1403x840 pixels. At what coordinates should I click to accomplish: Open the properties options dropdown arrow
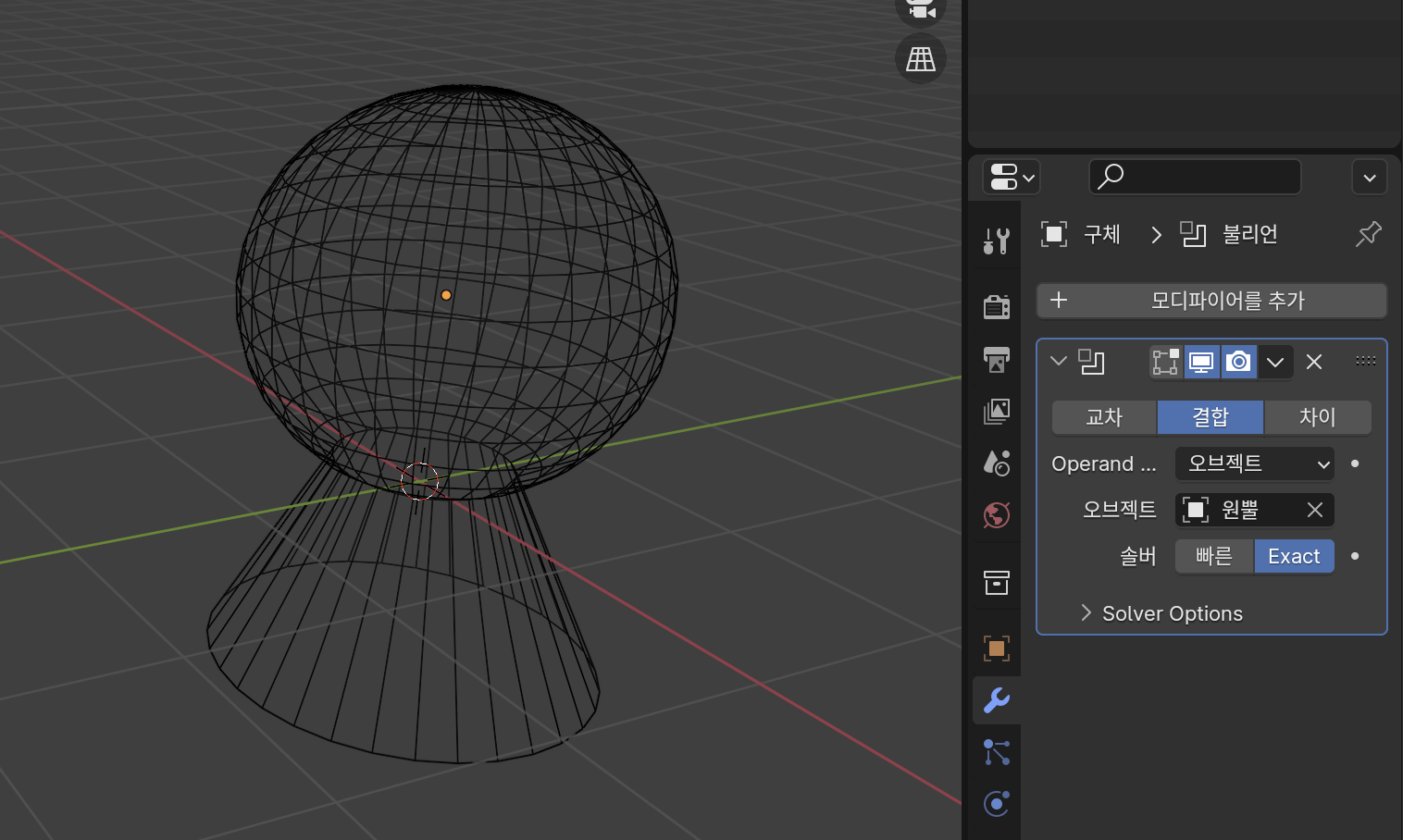tap(1370, 177)
